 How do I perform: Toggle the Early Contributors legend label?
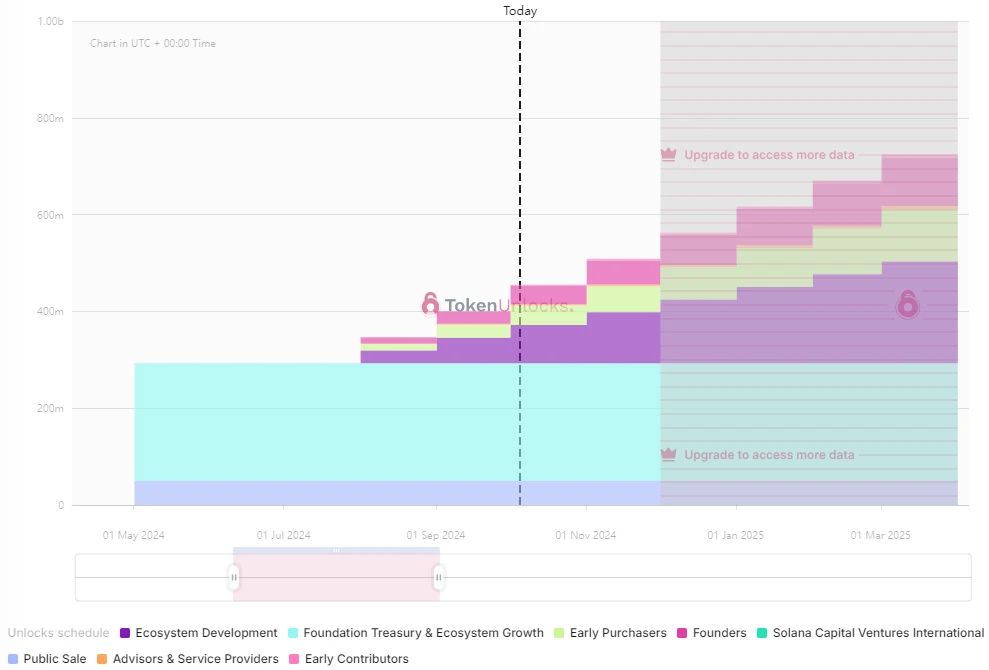(x=356, y=659)
